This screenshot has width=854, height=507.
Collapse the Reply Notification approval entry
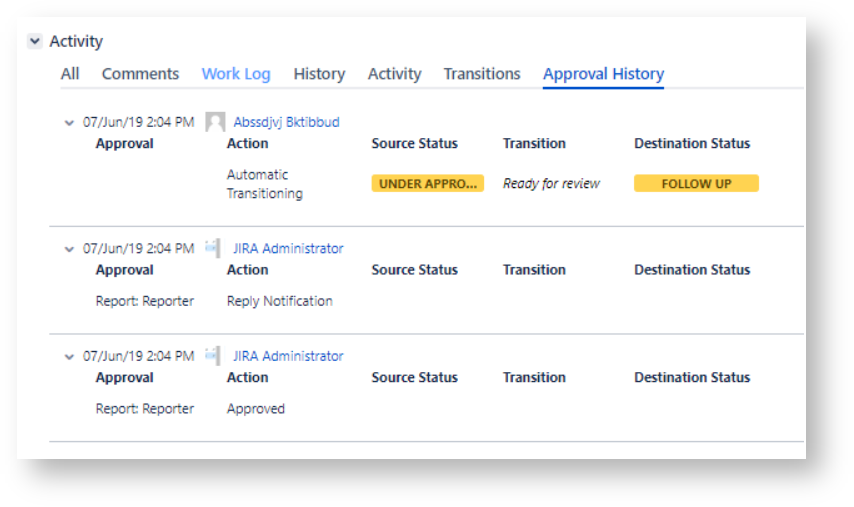[x=69, y=249]
